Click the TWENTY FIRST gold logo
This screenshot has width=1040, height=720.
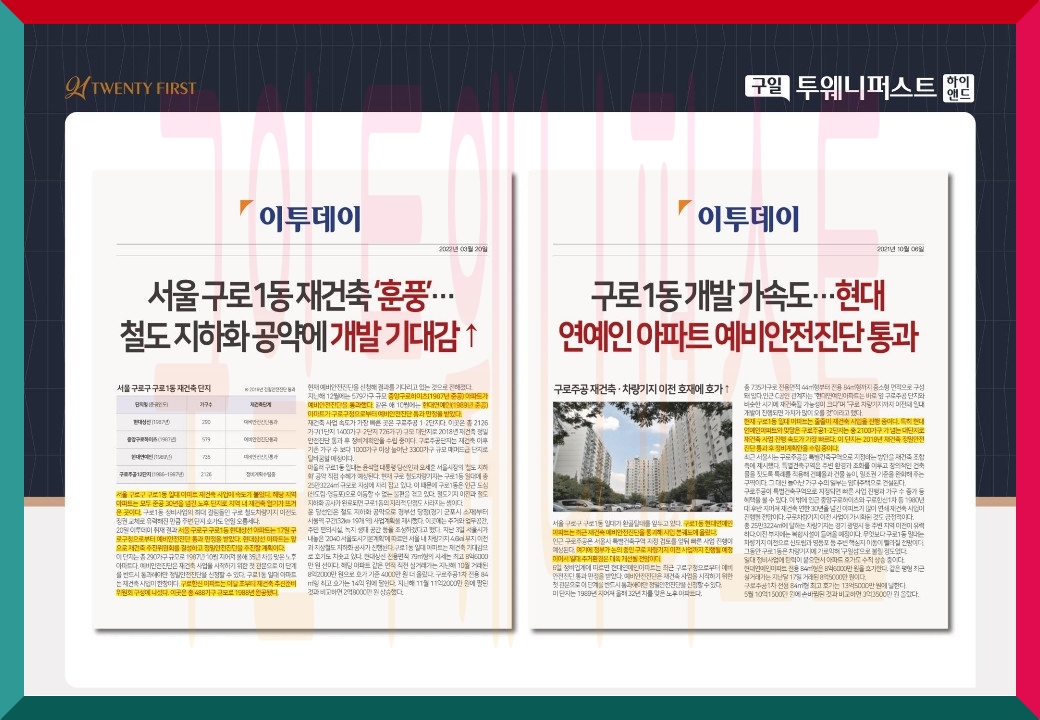[131, 88]
